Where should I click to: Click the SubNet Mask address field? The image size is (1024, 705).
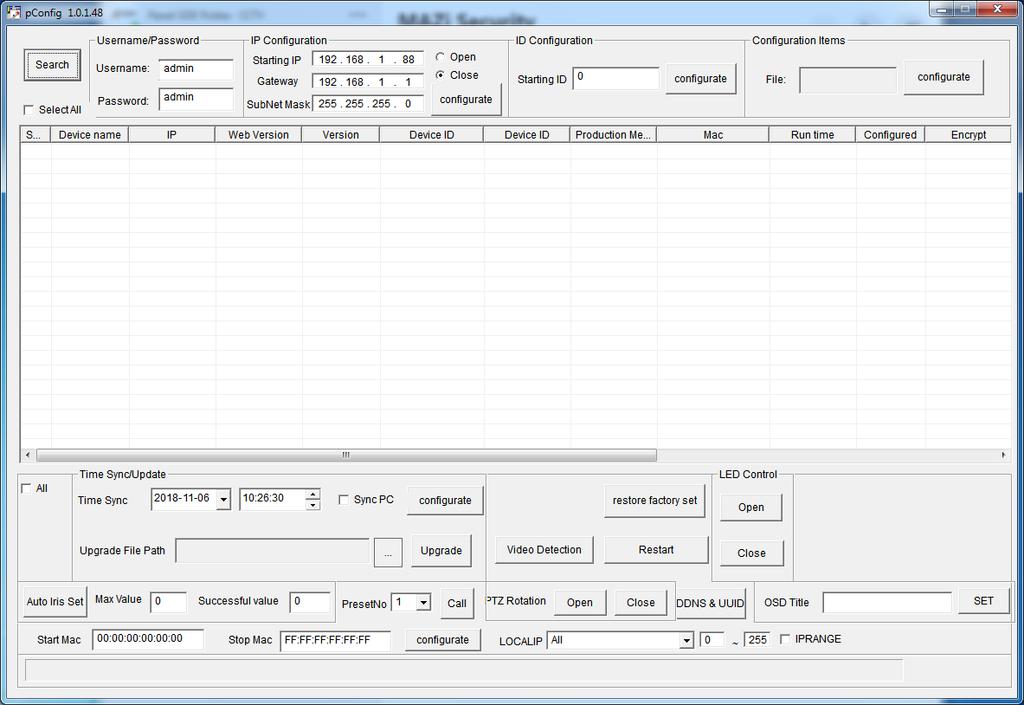pos(368,104)
